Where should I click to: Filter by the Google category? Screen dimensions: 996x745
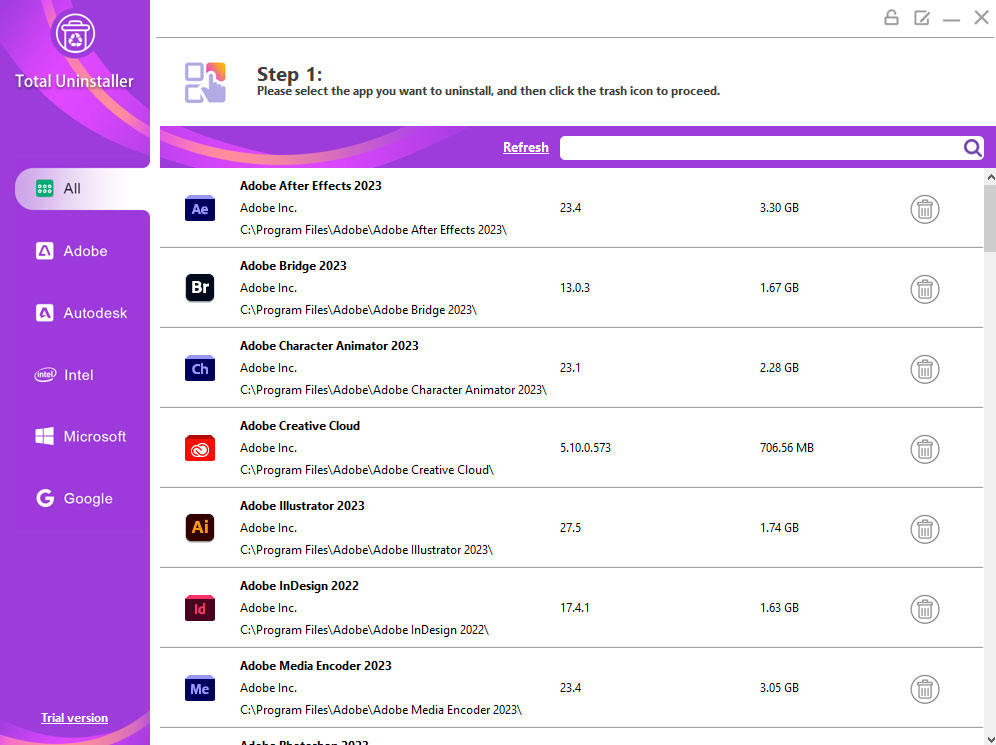coord(75,498)
